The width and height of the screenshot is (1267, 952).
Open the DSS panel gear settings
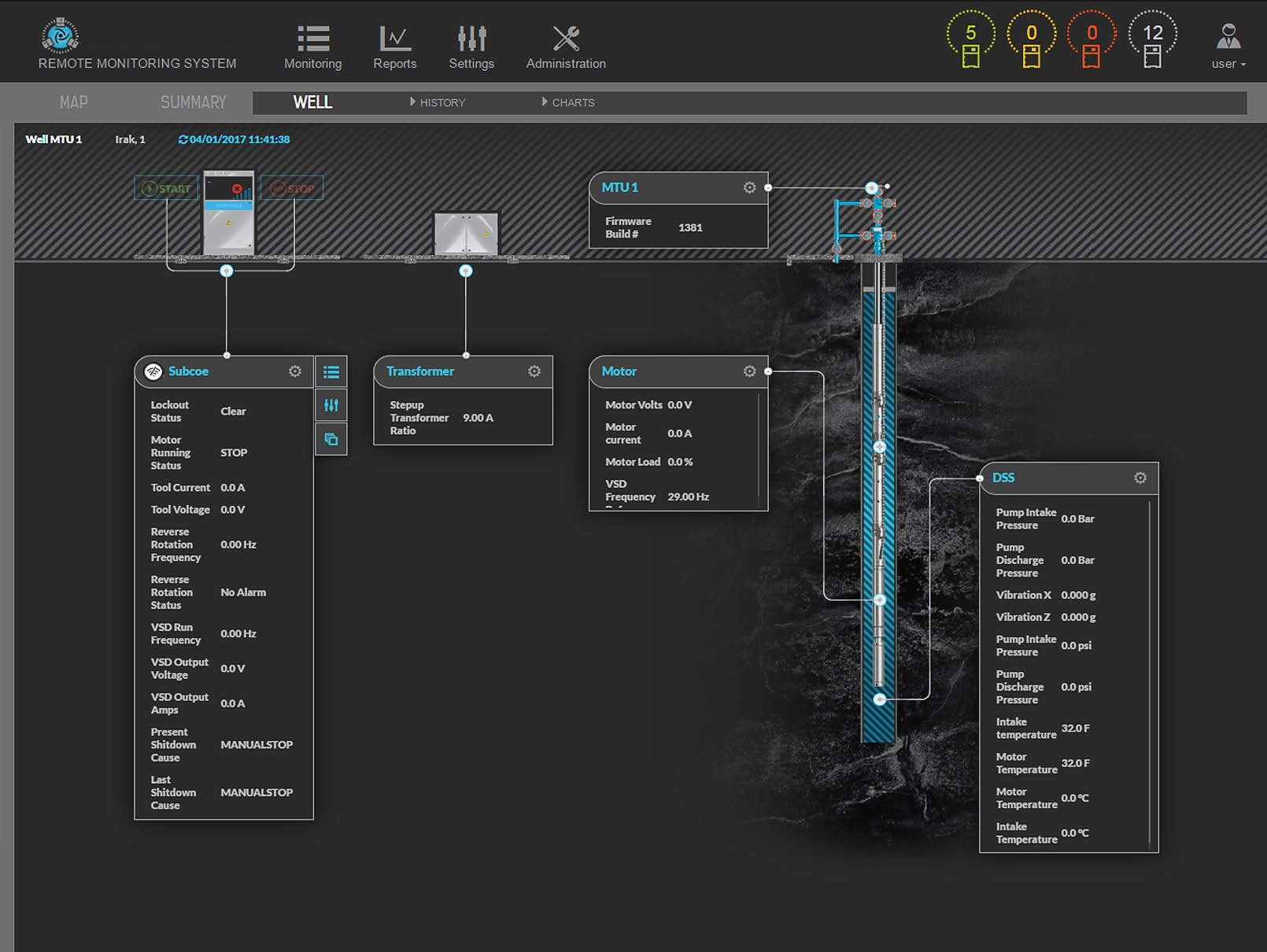pos(1140,478)
